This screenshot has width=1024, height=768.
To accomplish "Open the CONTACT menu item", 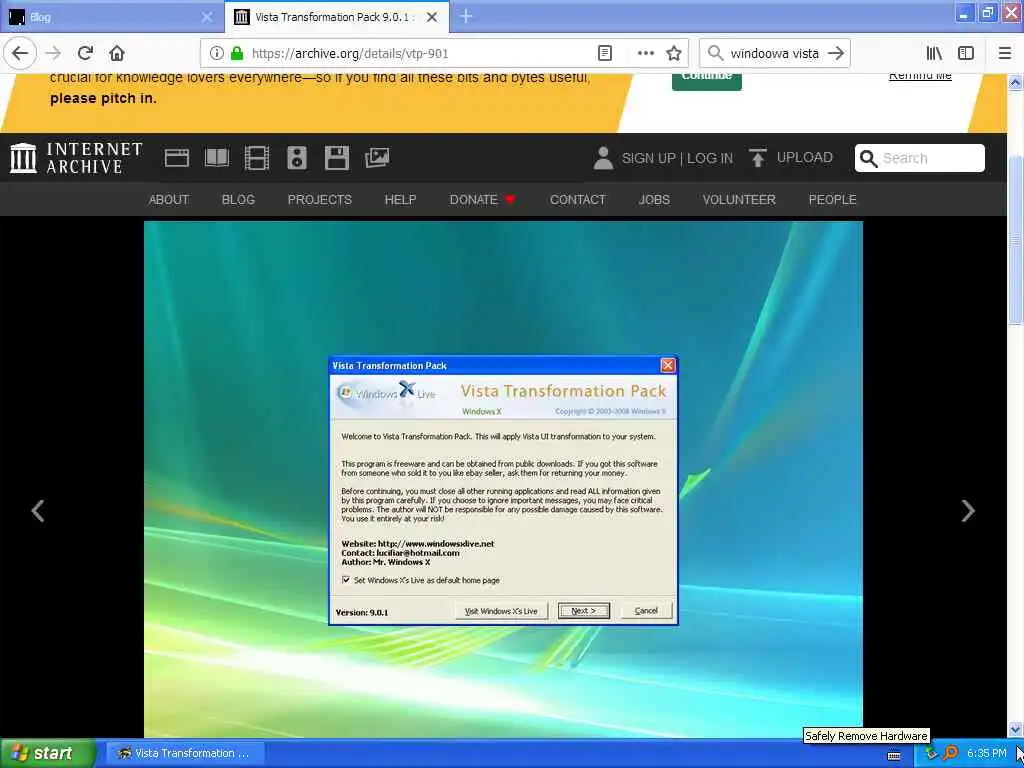I will [577, 200].
